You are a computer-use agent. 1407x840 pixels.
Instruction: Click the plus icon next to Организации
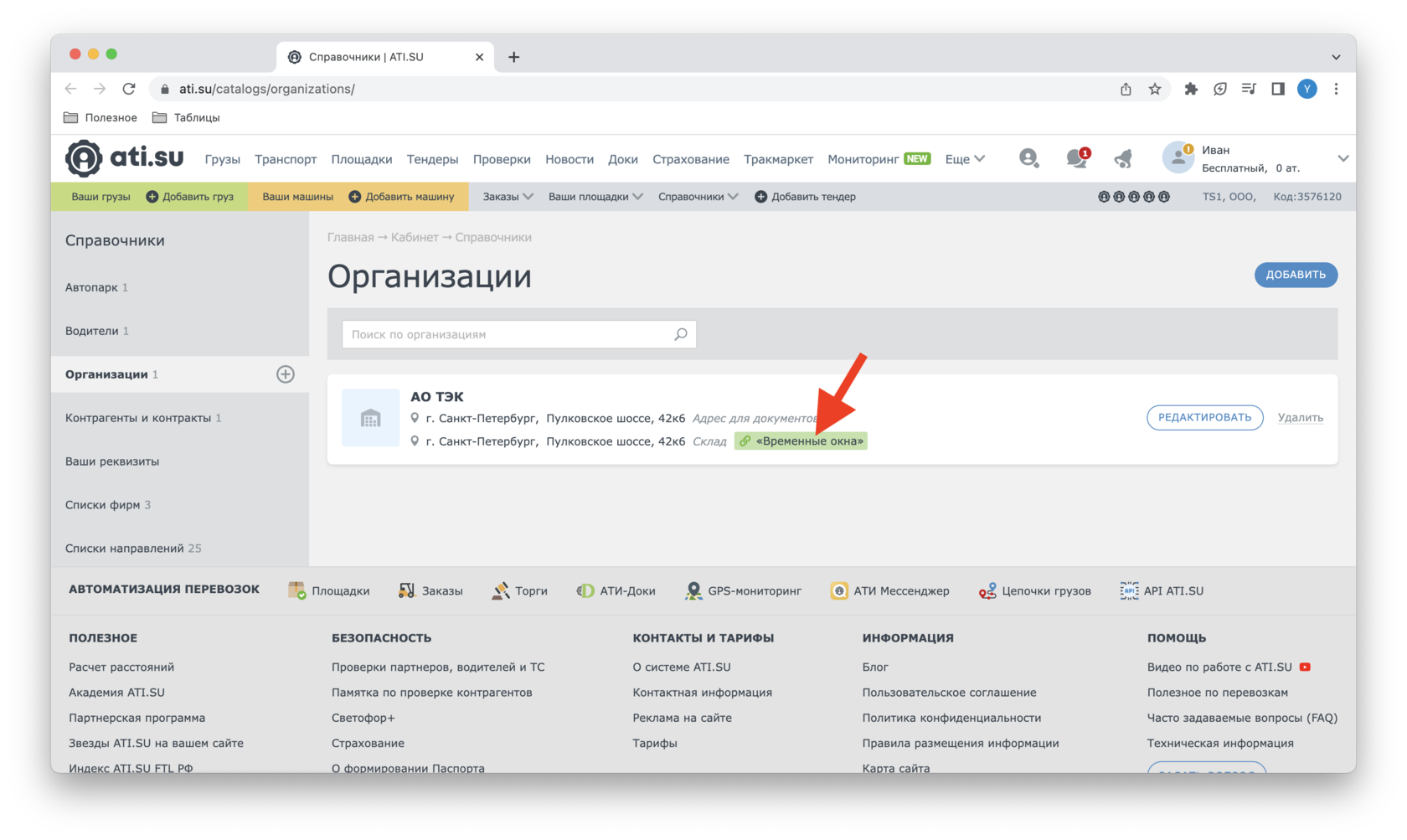click(x=286, y=374)
